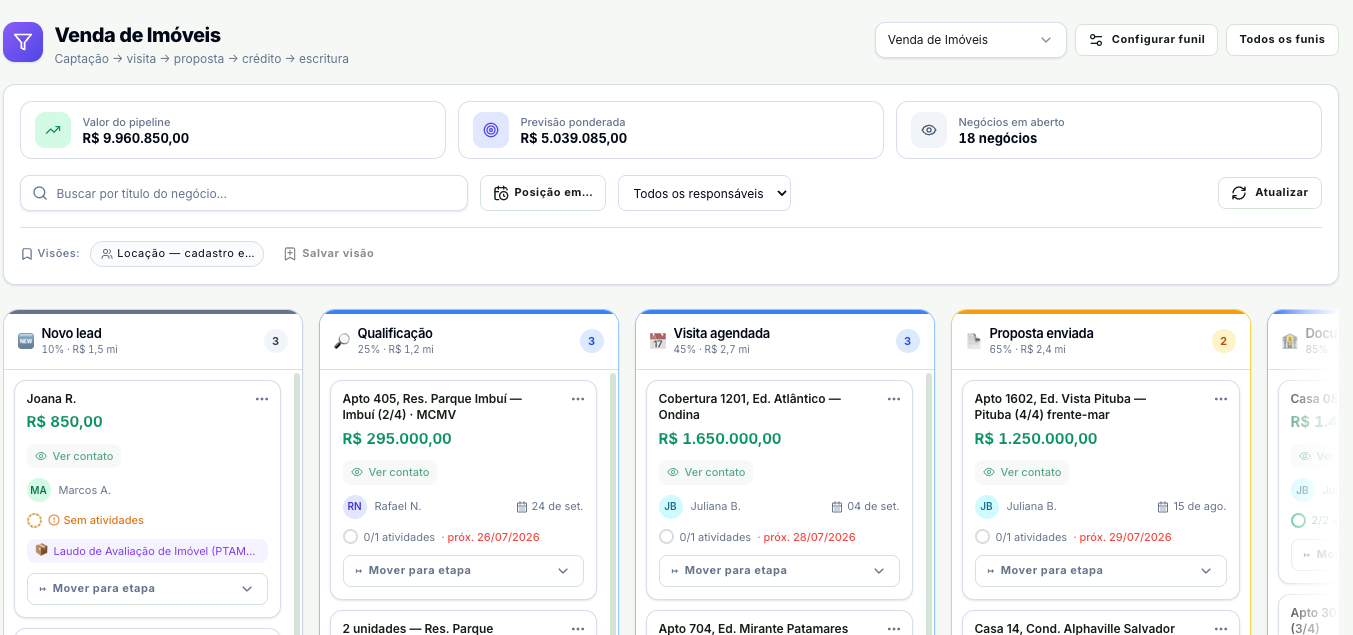This screenshot has width=1353, height=635.
Task: Click próx. 29/07/2026 on Apto 1602 card
Action: [x=1125, y=537]
